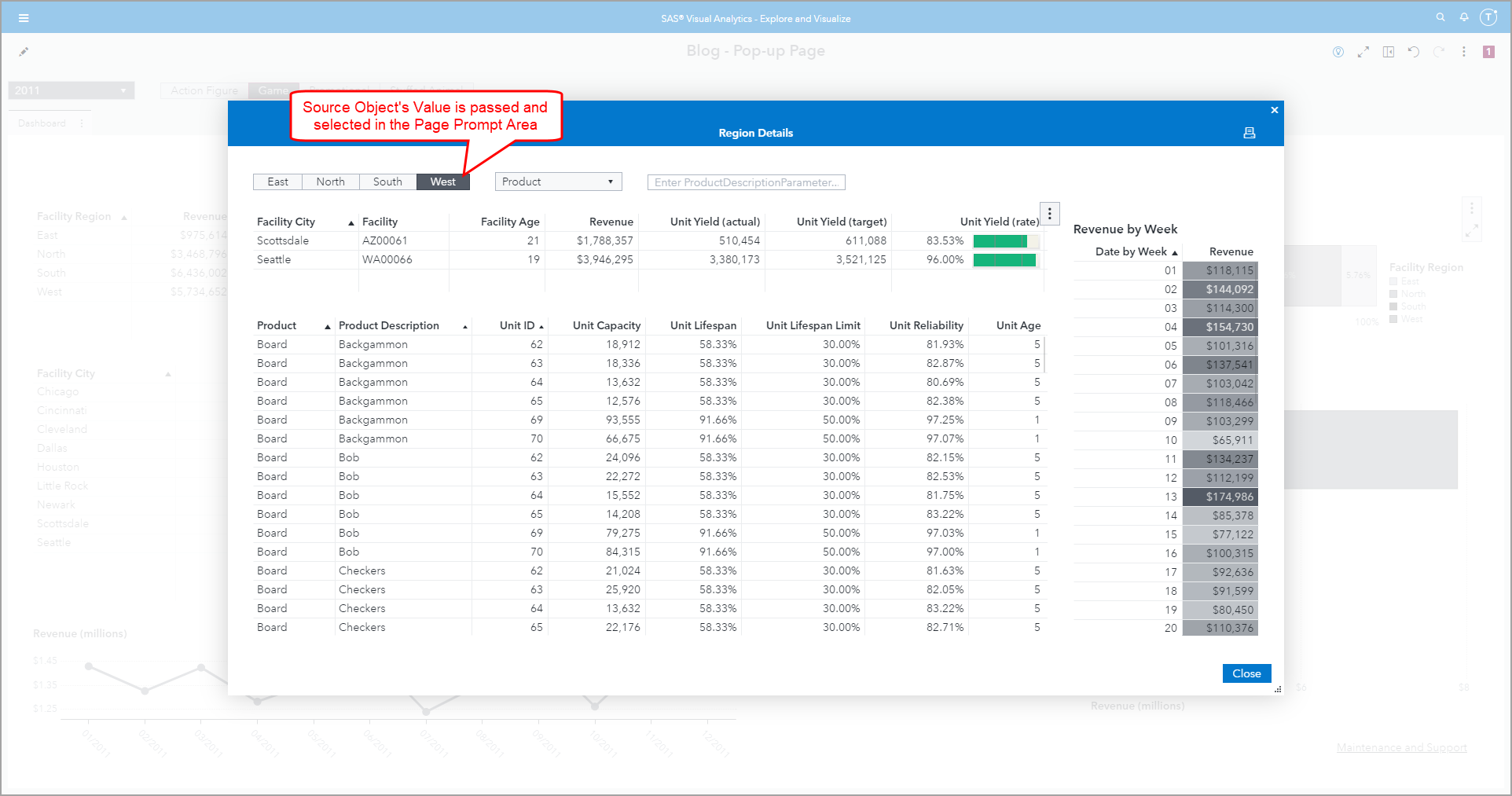Select the North region button
The width and height of the screenshot is (1512, 796).
point(330,182)
